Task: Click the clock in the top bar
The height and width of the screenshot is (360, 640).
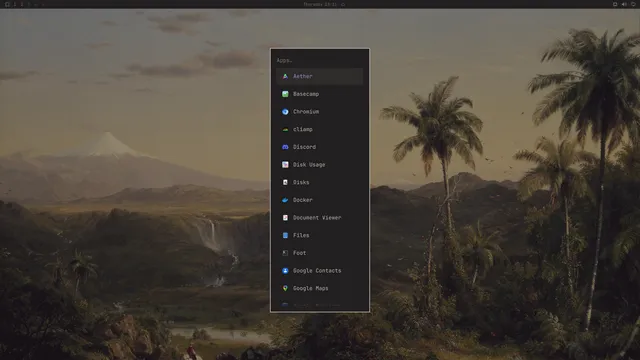Action: click(320, 4)
